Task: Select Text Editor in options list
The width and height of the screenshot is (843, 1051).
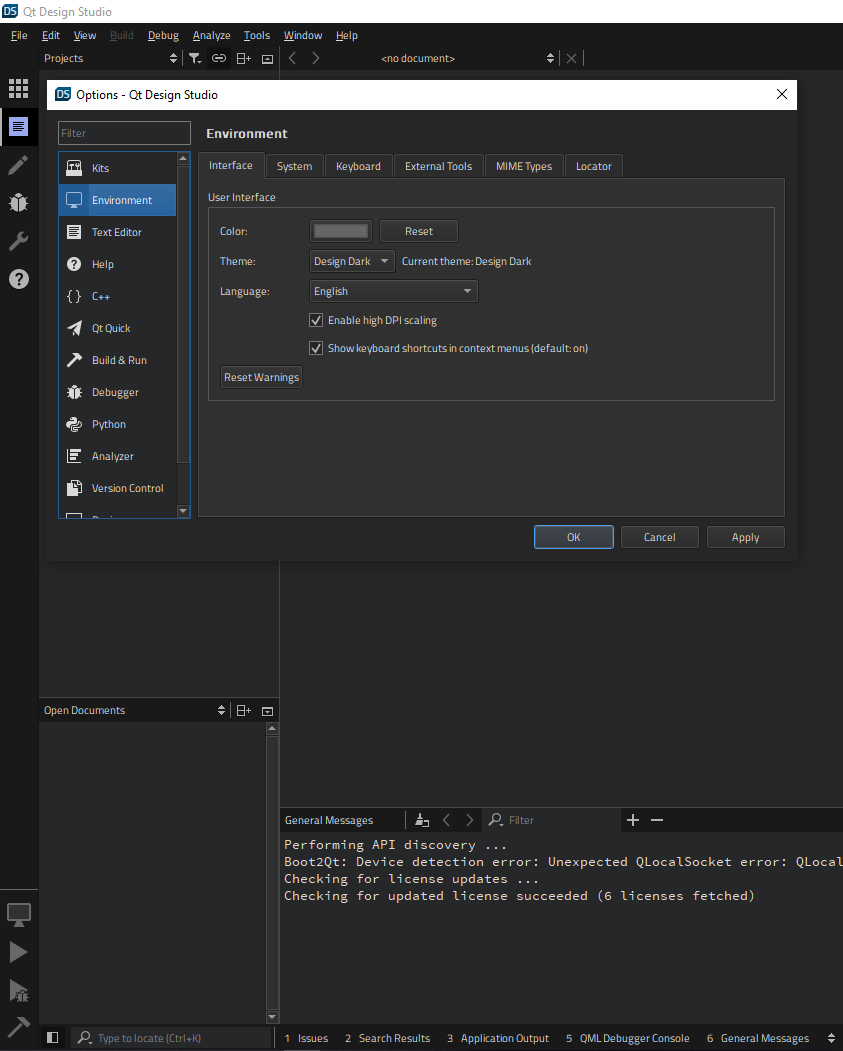Action: [x=117, y=232]
